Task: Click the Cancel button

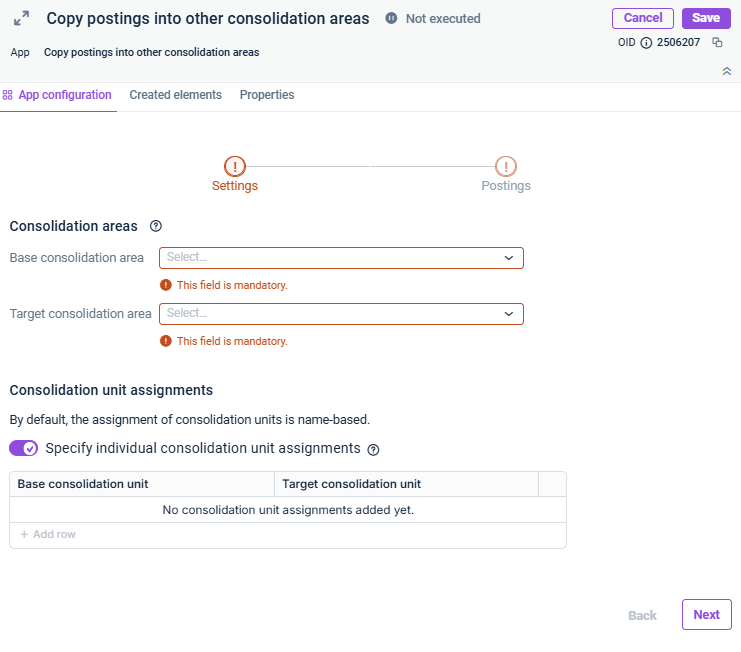Action: tap(643, 18)
